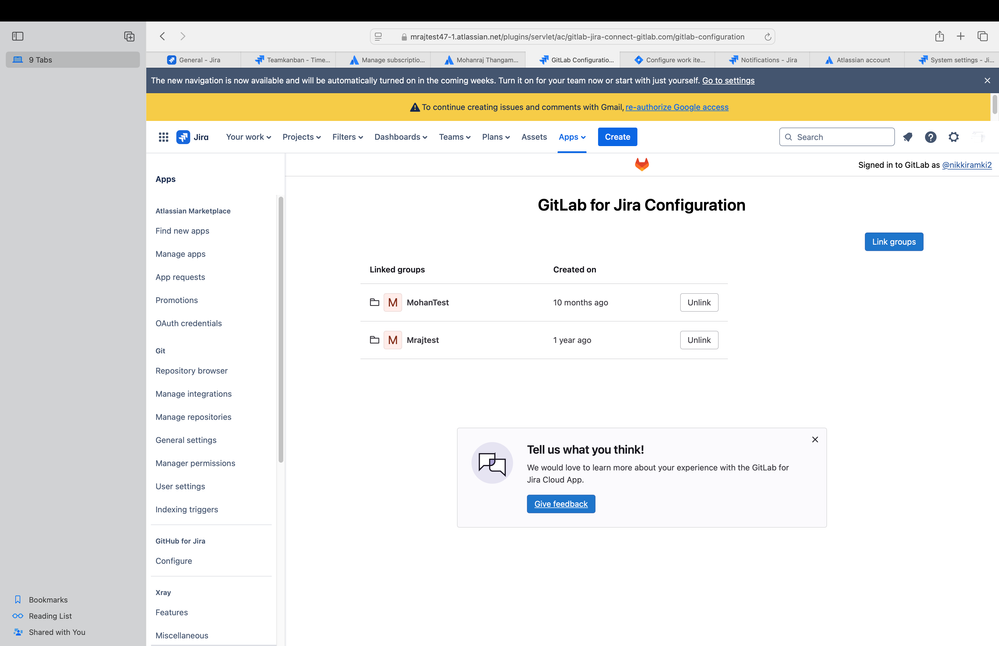This screenshot has width=999, height=646.
Task: Open the Jira help question mark icon
Action: point(931,137)
